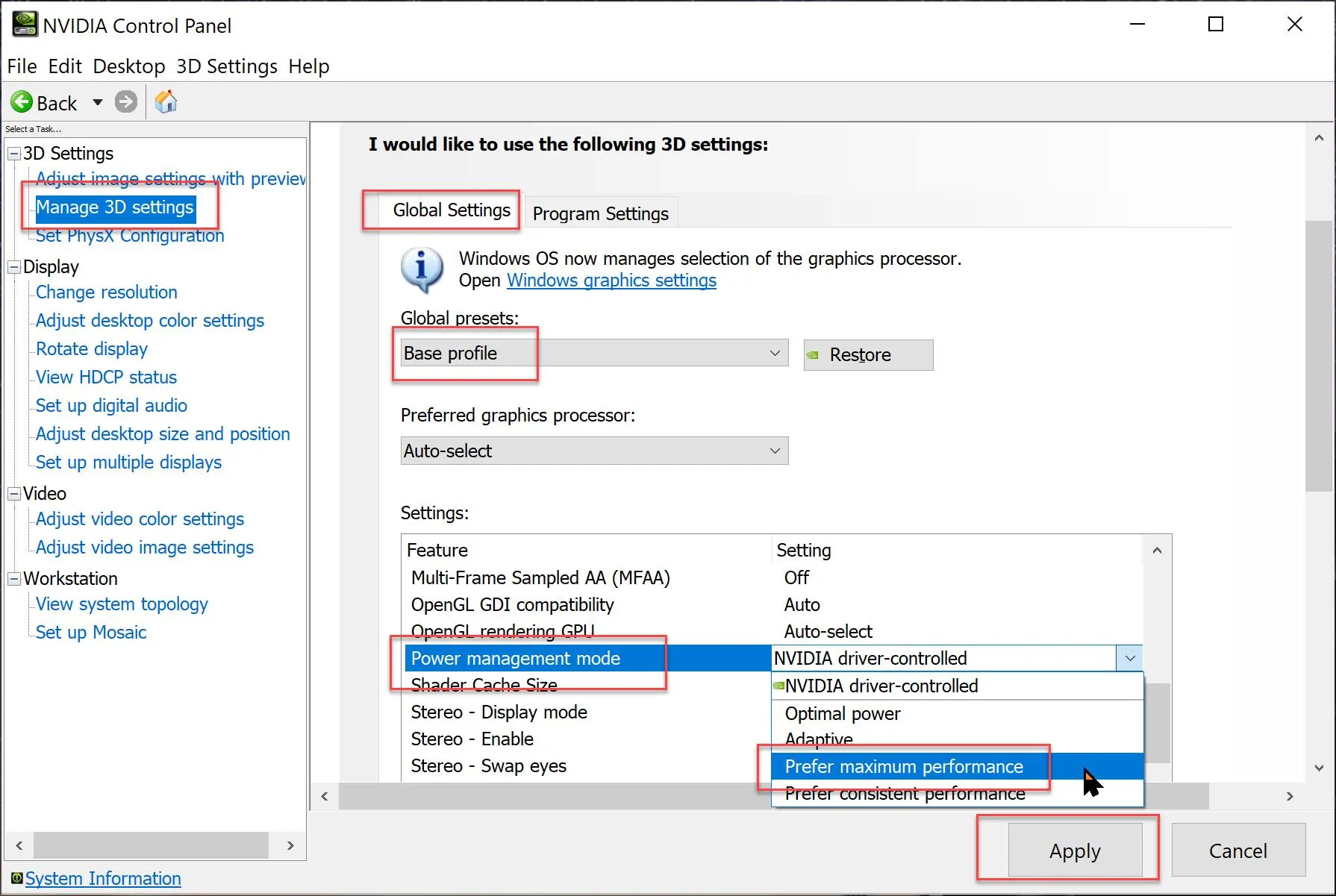Click the information icon beside Windows OS notice

click(x=422, y=269)
